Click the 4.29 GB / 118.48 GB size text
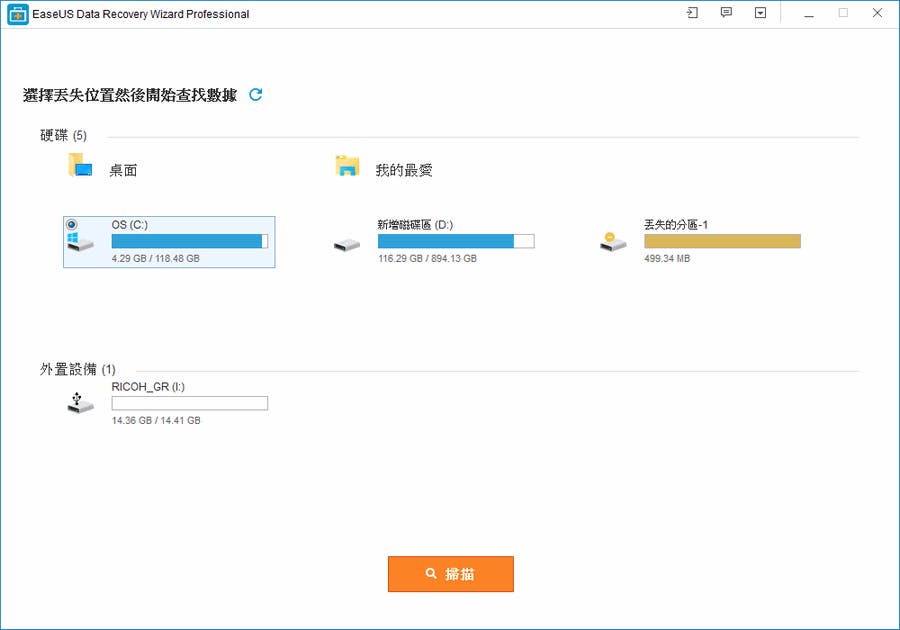Screen dimensions: 900x630 tap(156, 259)
